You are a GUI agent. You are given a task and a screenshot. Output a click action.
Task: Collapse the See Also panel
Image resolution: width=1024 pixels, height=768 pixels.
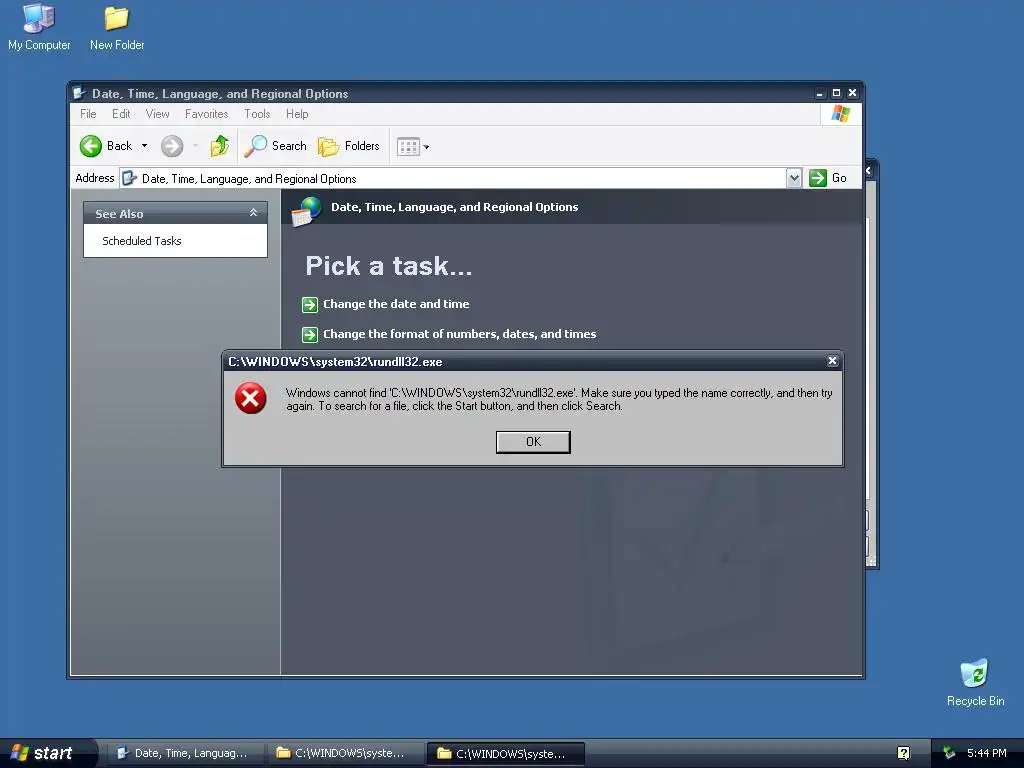coord(253,213)
